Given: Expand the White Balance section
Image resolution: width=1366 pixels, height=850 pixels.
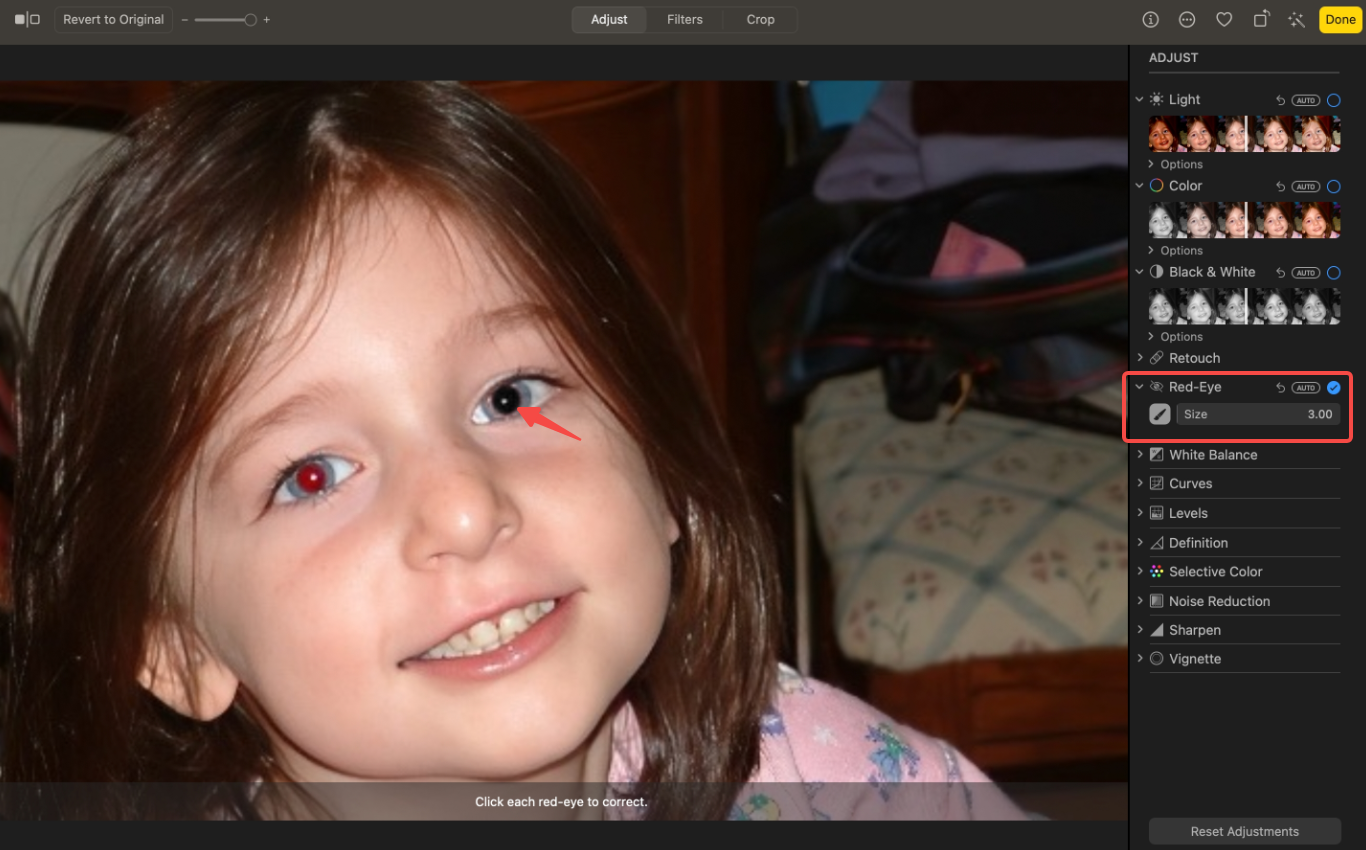Looking at the screenshot, I should click(x=1140, y=454).
